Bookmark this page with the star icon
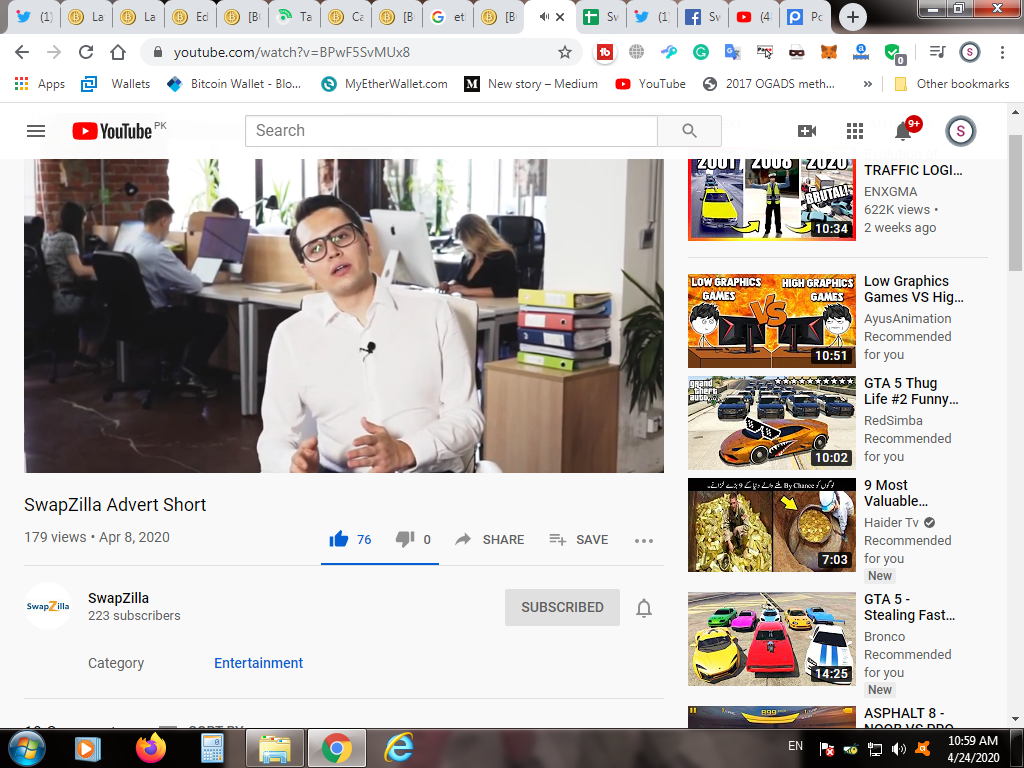 pyautogui.click(x=565, y=52)
